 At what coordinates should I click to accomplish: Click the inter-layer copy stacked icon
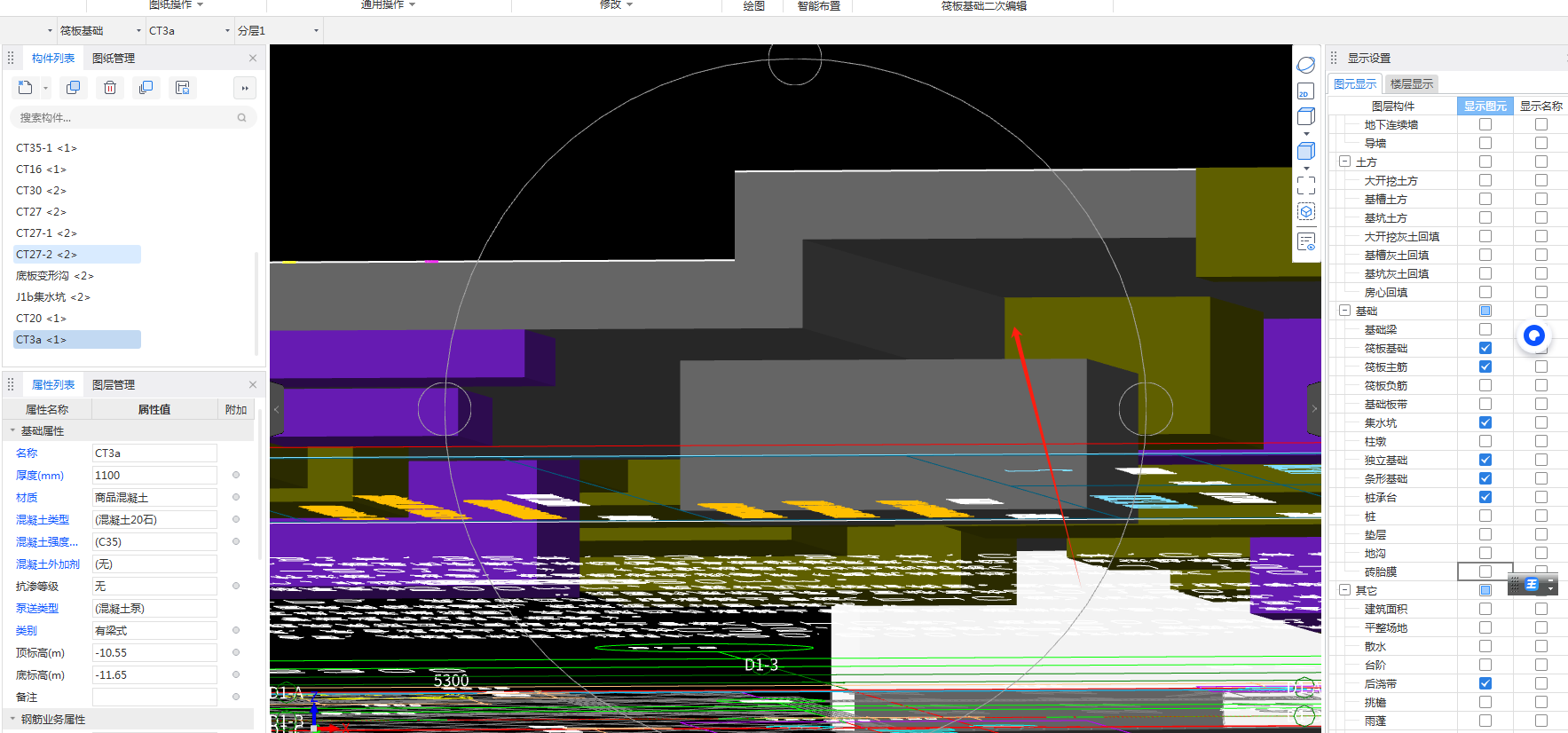click(x=146, y=88)
